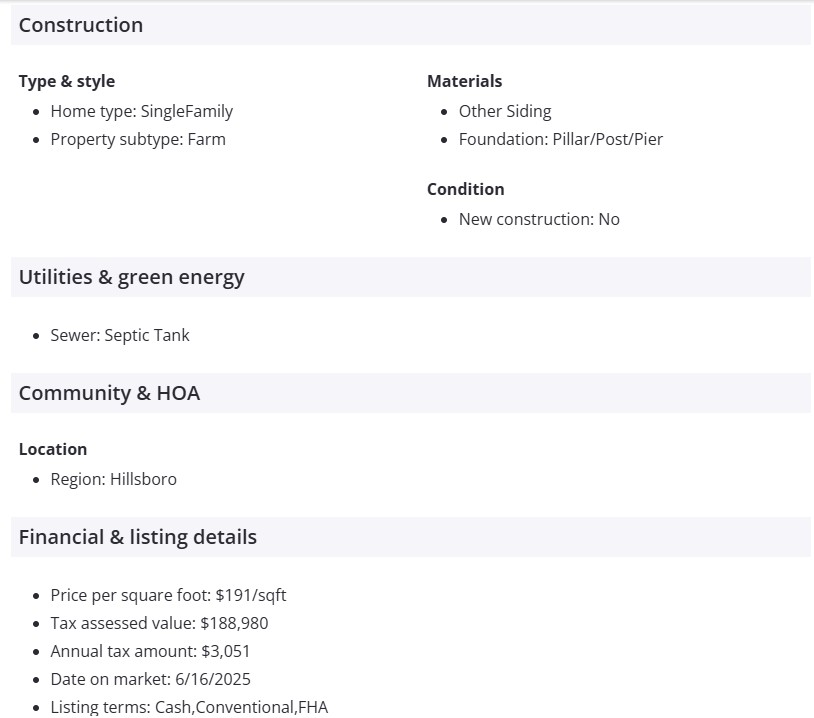The height and width of the screenshot is (718, 814).
Task: Click the Type & style subheading
Action: click(67, 81)
